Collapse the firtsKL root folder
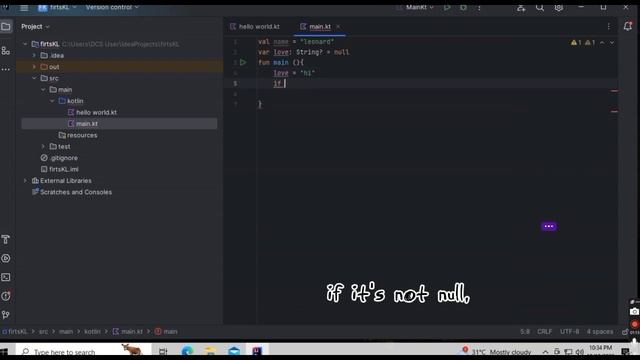640x360 pixels. (25, 44)
